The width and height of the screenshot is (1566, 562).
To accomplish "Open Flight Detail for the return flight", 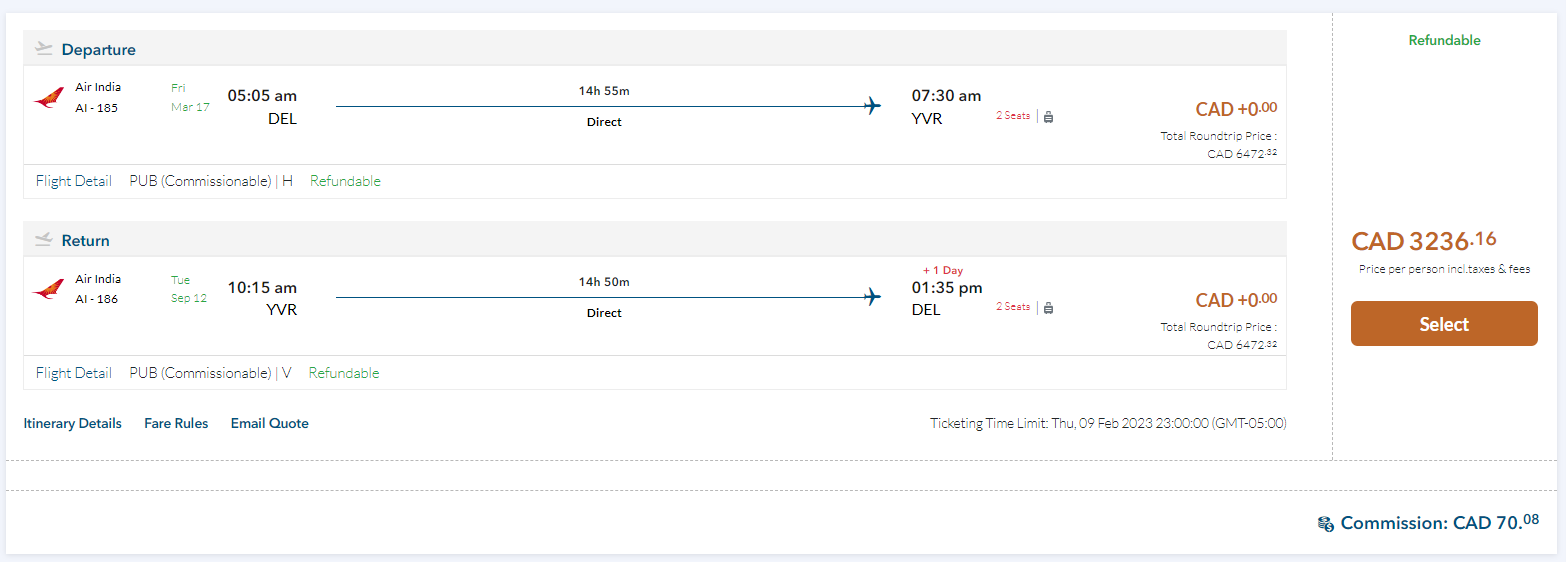I will pyautogui.click(x=73, y=373).
